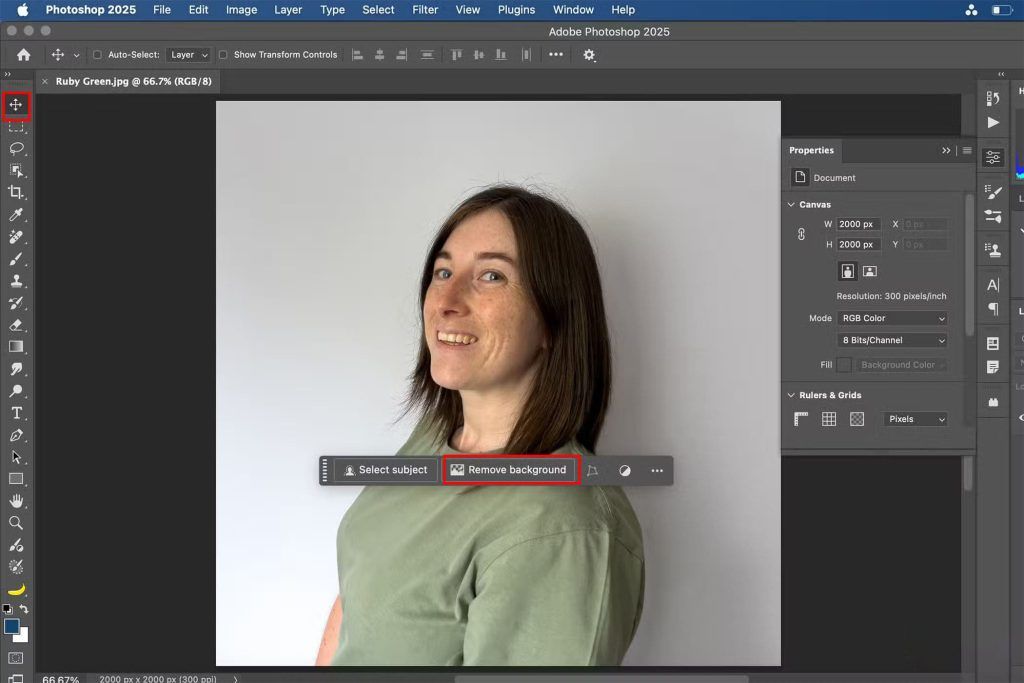Select the Lasso tool
This screenshot has height=683, width=1024.
click(16, 148)
